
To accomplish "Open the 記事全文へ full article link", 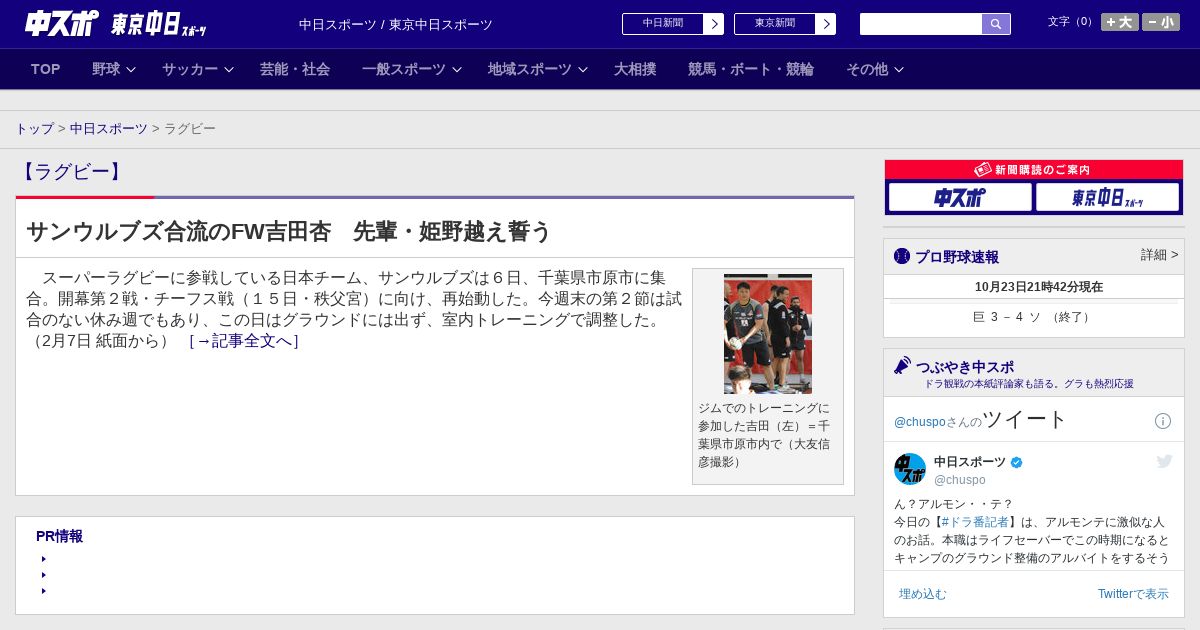I will click(244, 341).
